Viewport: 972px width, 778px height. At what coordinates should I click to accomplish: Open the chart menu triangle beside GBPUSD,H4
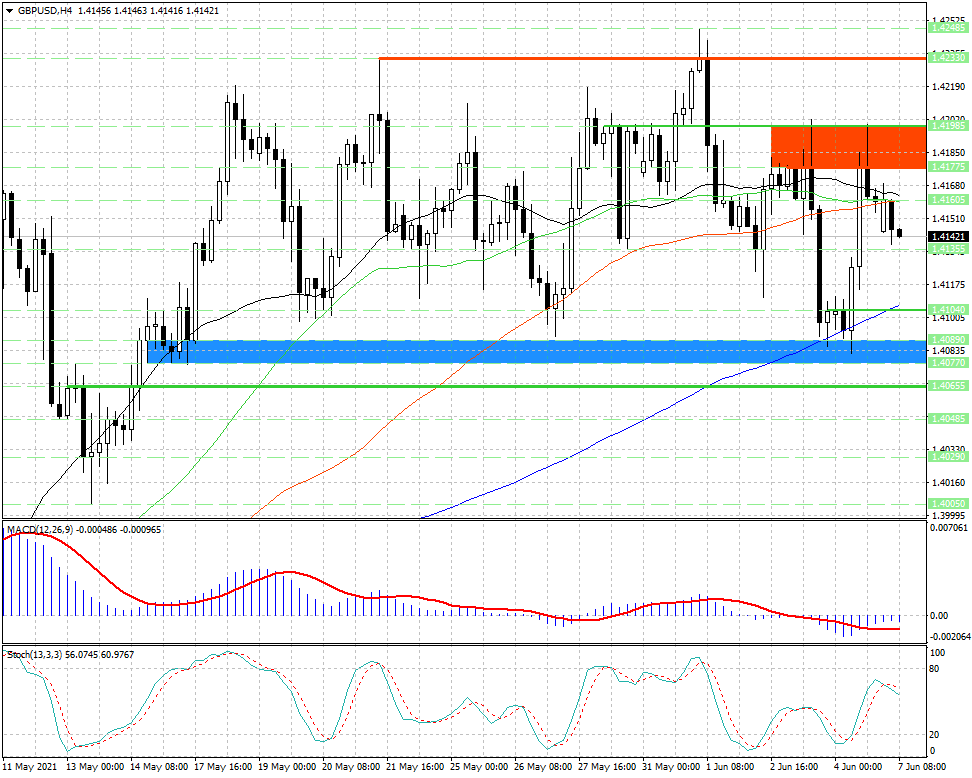(x=9, y=11)
